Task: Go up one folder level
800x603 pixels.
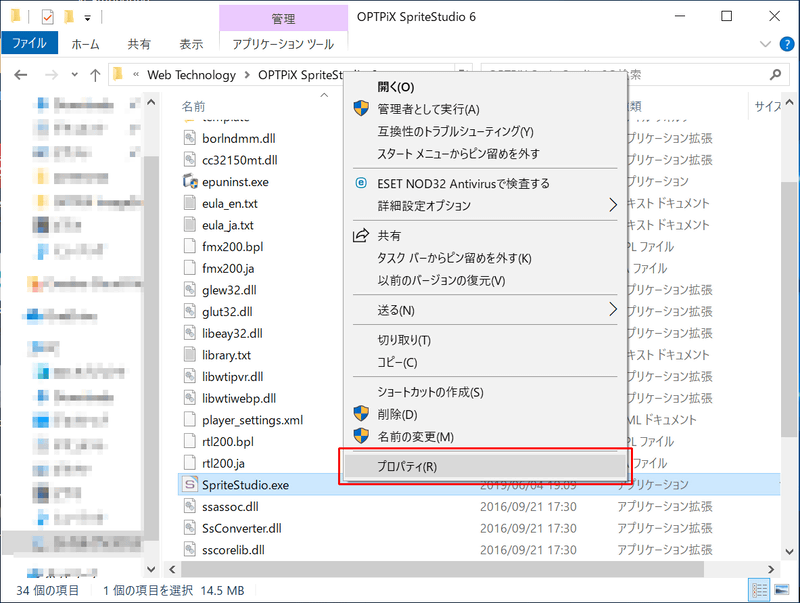Action: [x=95, y=75]
